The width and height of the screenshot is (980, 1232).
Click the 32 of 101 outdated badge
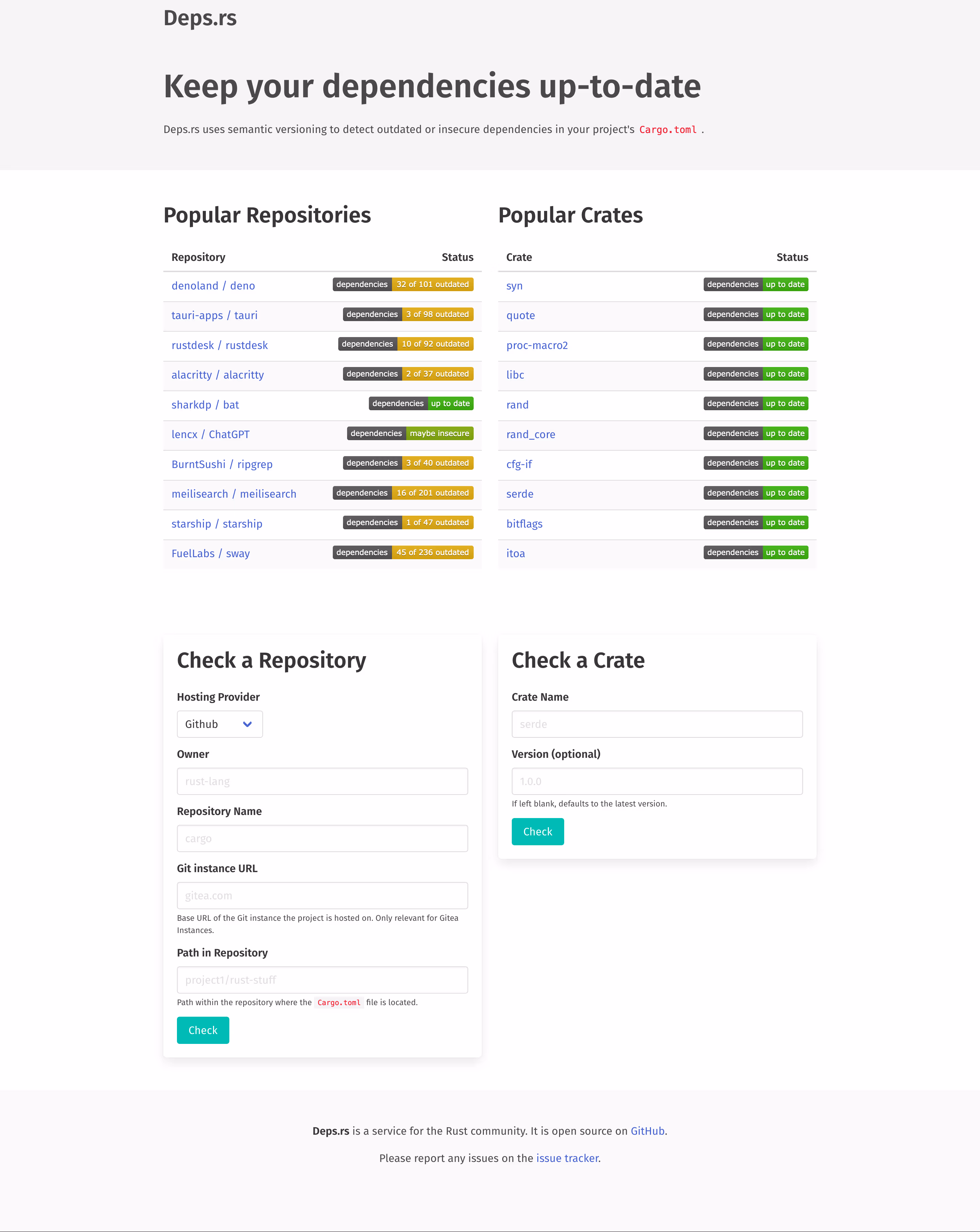pos(403,285)
